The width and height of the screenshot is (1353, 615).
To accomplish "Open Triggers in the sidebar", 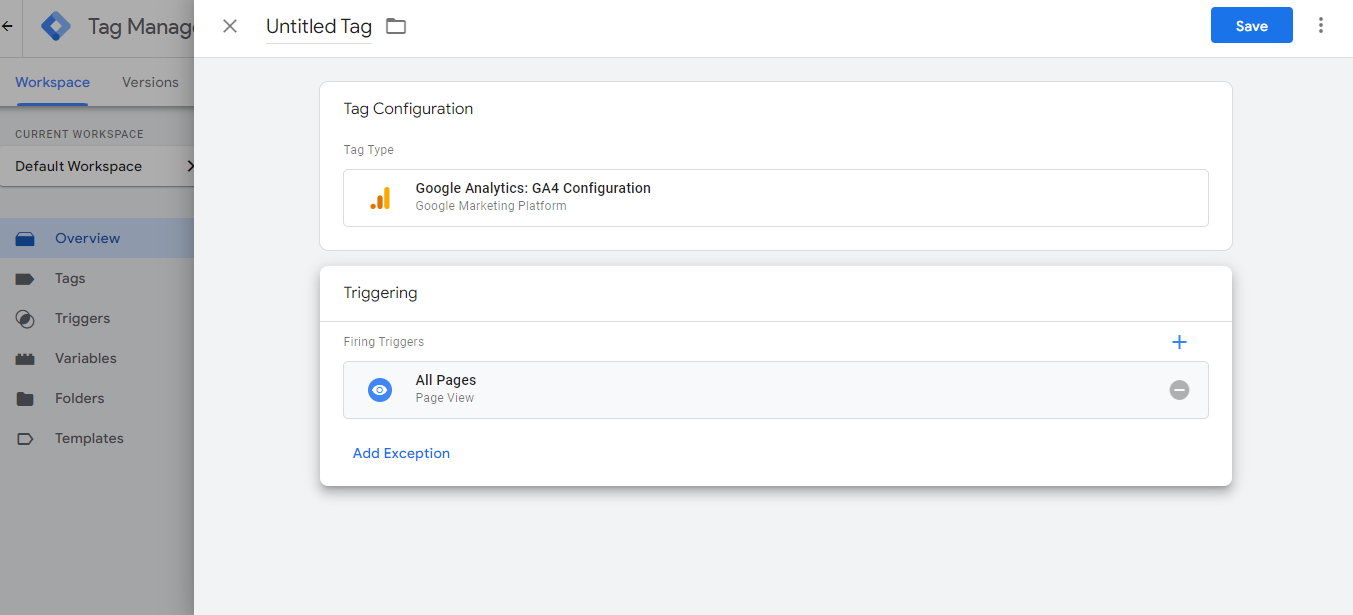I will click(82, 318).
